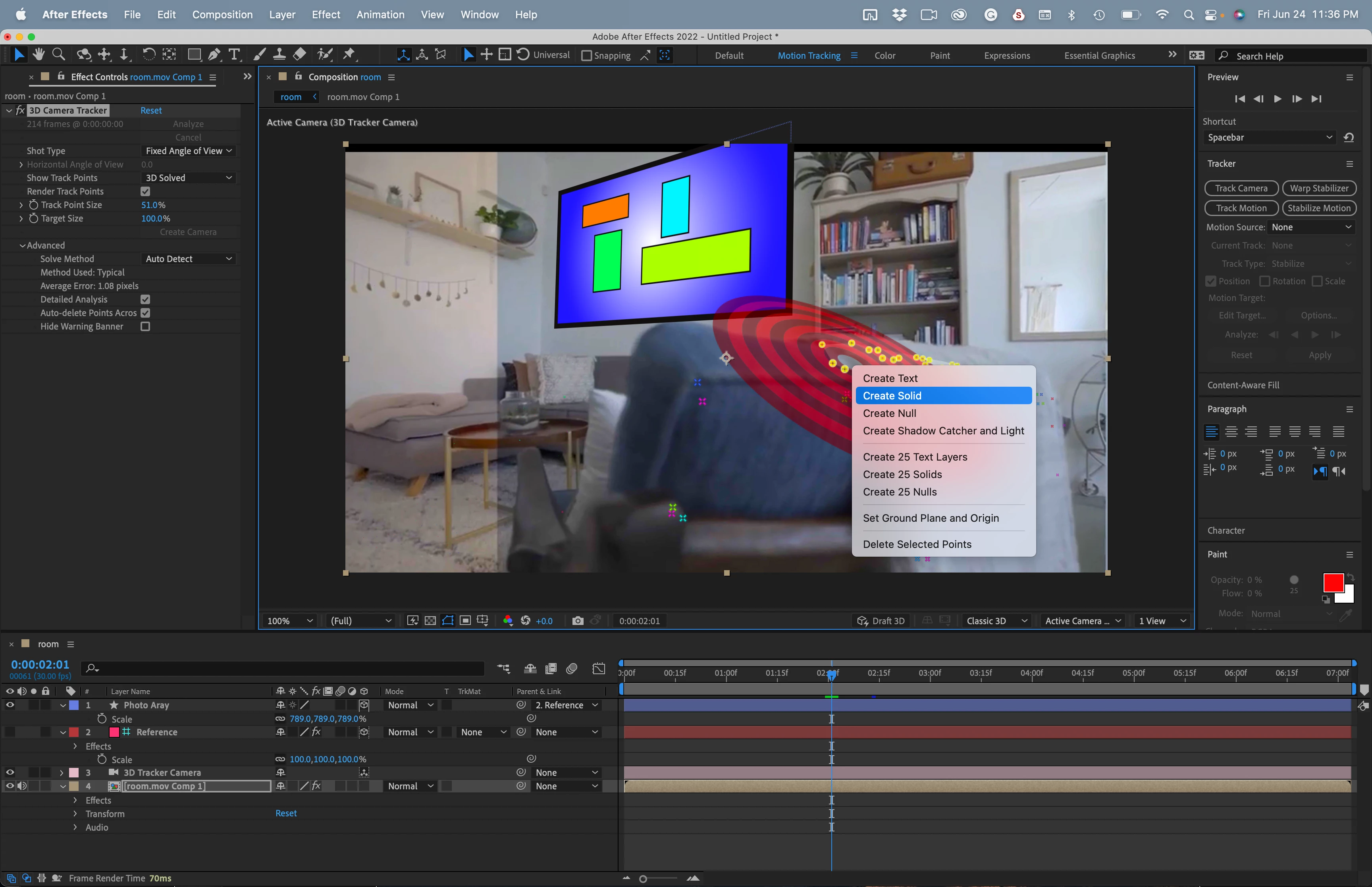Click the snapshot camera icon
1372x887 pixels.
[x=578, y=621]
